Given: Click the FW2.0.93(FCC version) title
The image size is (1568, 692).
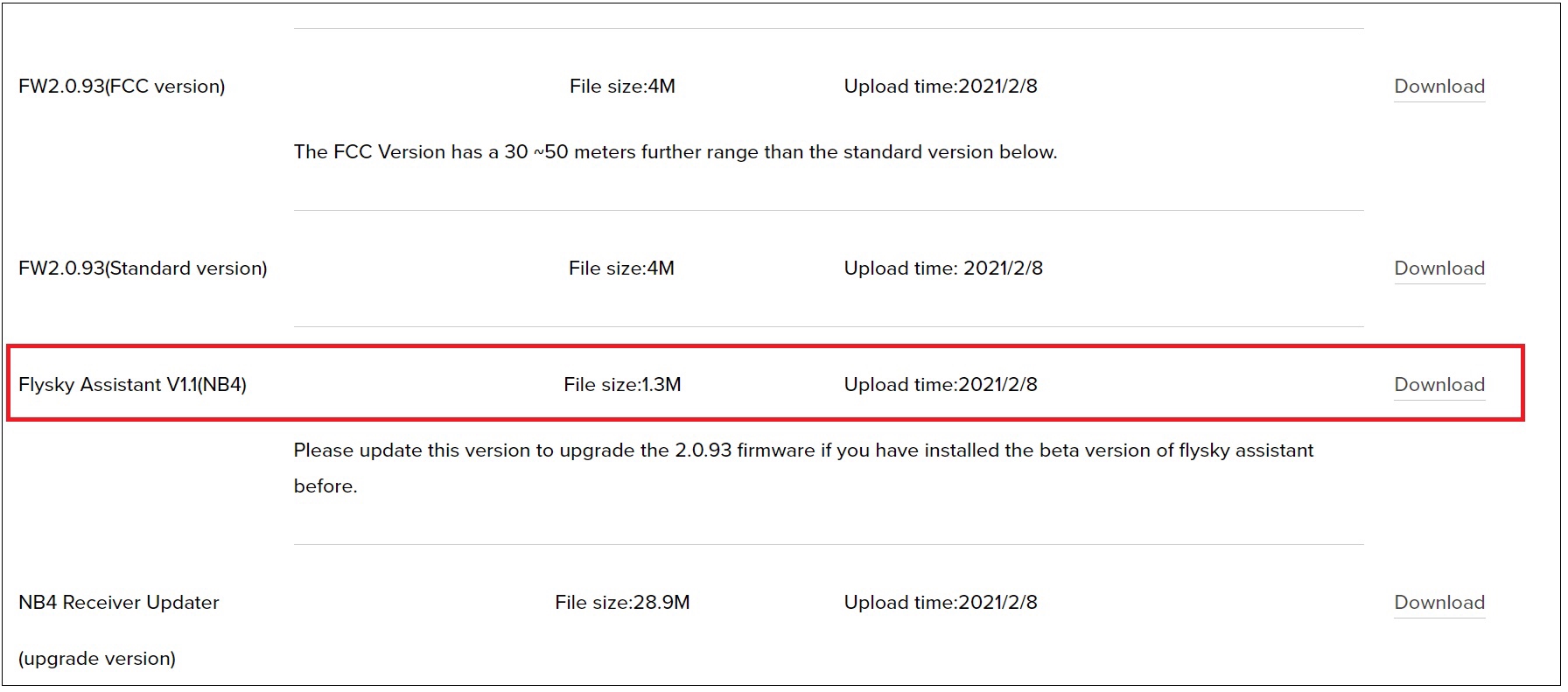Looking at the screenshot, I should coord(122,87).
